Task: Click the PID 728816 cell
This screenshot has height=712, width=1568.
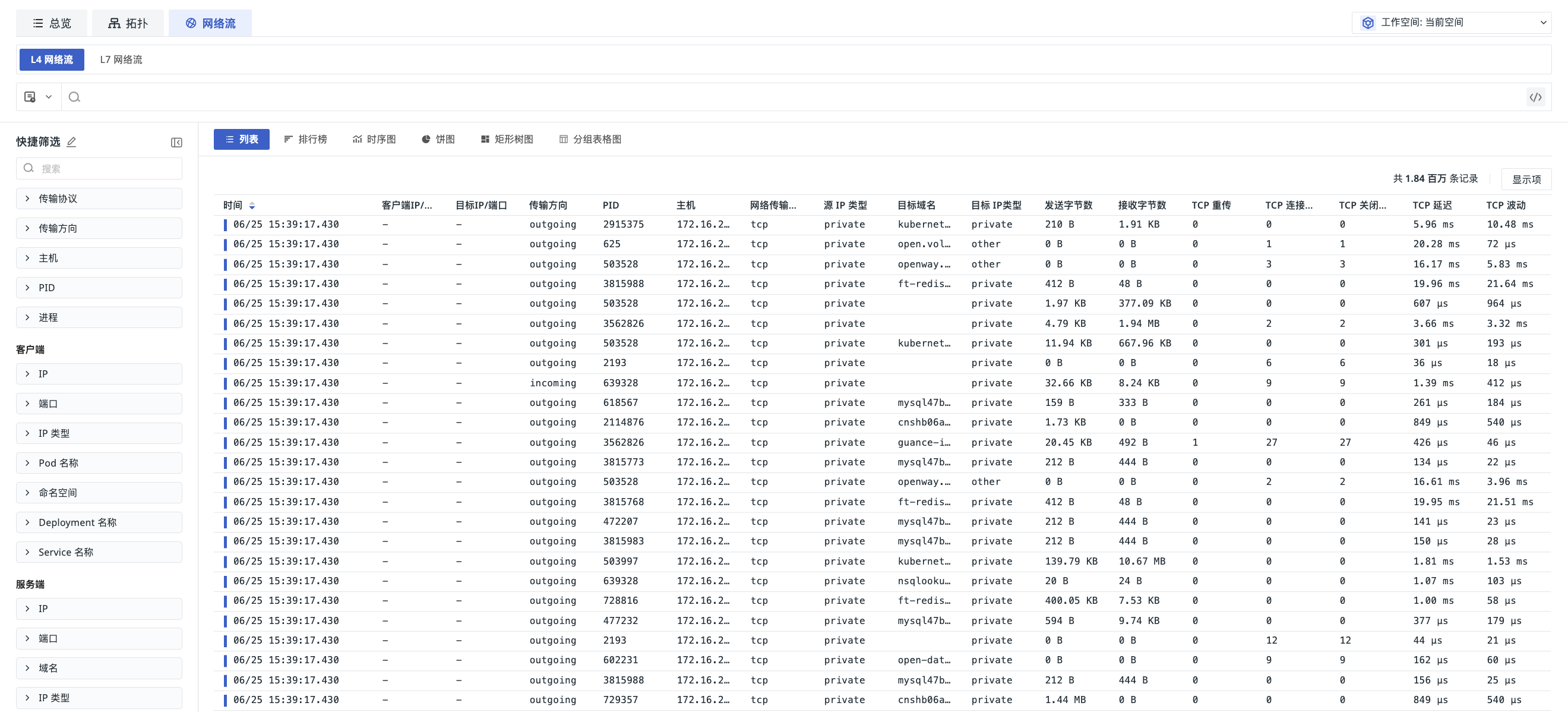Action: click(x=620, y=600)
